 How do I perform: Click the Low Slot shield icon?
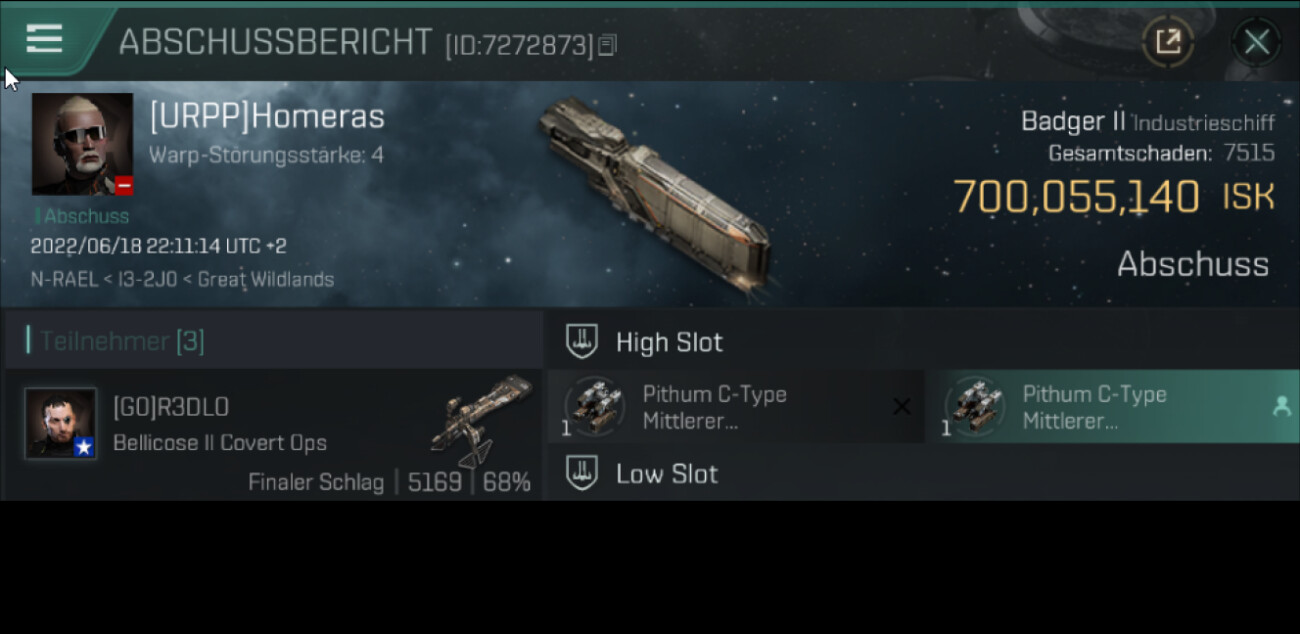click(x=582, y=473)
